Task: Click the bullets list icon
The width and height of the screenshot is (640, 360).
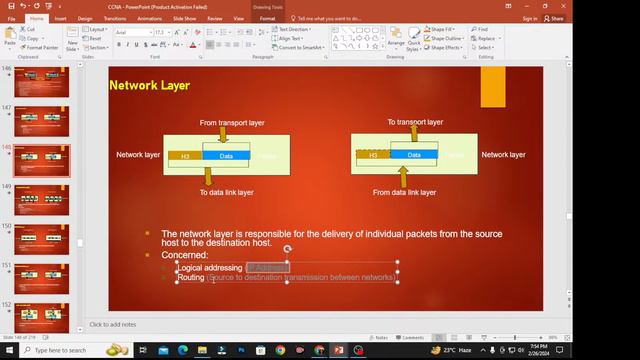Action: (x=210, y=32)
